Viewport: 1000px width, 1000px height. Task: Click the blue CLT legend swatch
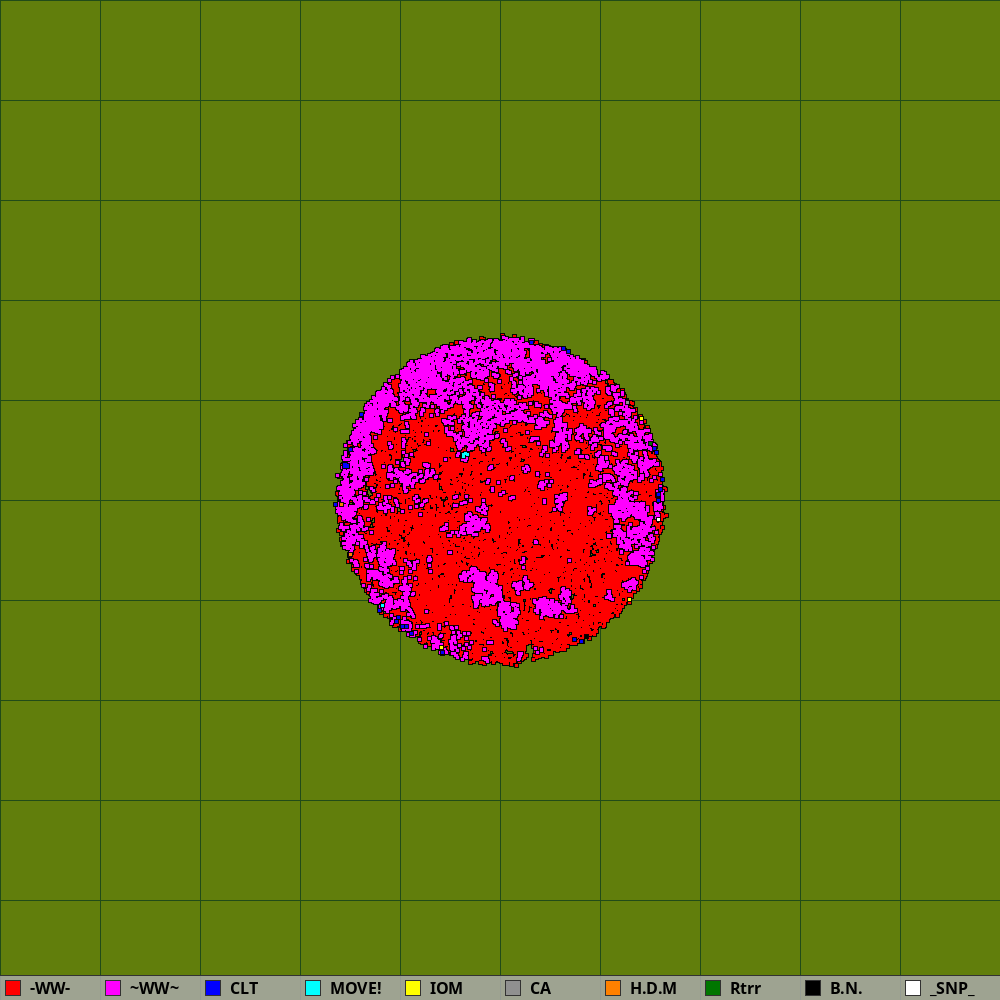coord(213,988)
